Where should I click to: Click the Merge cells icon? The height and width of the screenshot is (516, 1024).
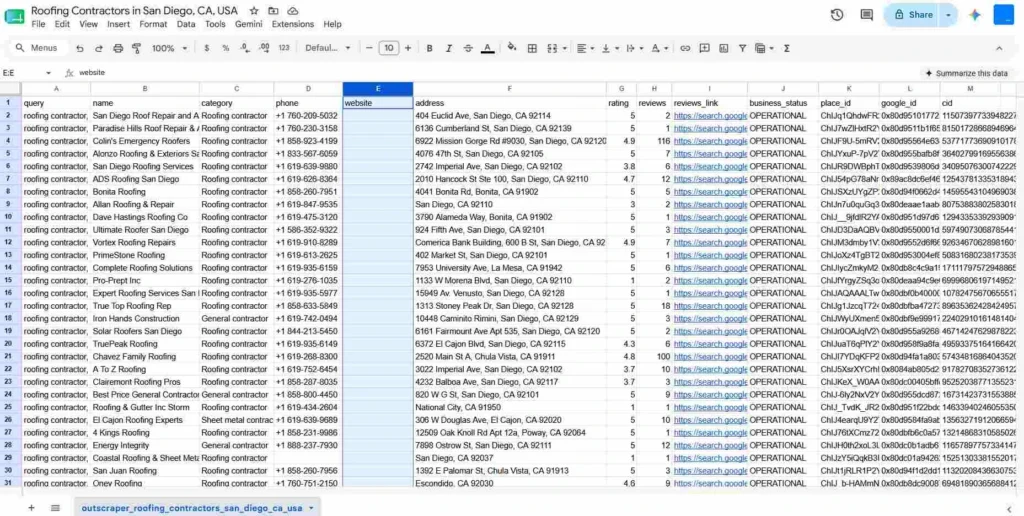click(x=552, y=48)
